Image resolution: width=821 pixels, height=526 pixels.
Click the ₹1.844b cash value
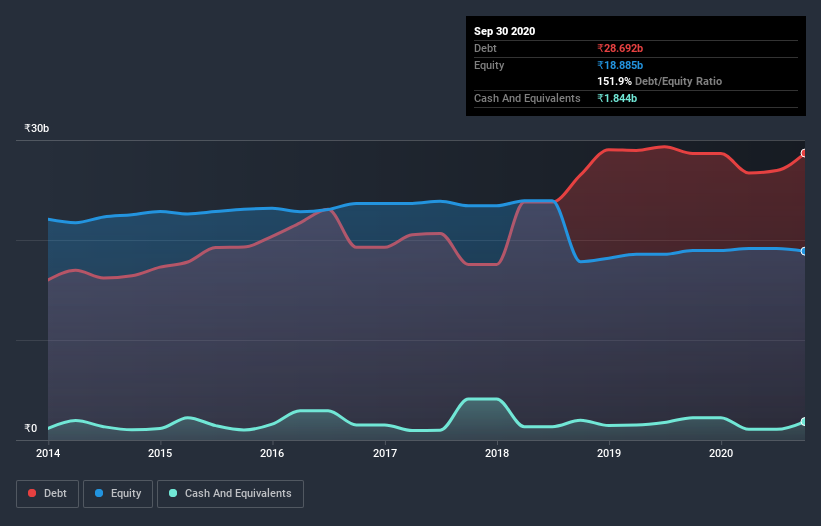coord(617,98)
